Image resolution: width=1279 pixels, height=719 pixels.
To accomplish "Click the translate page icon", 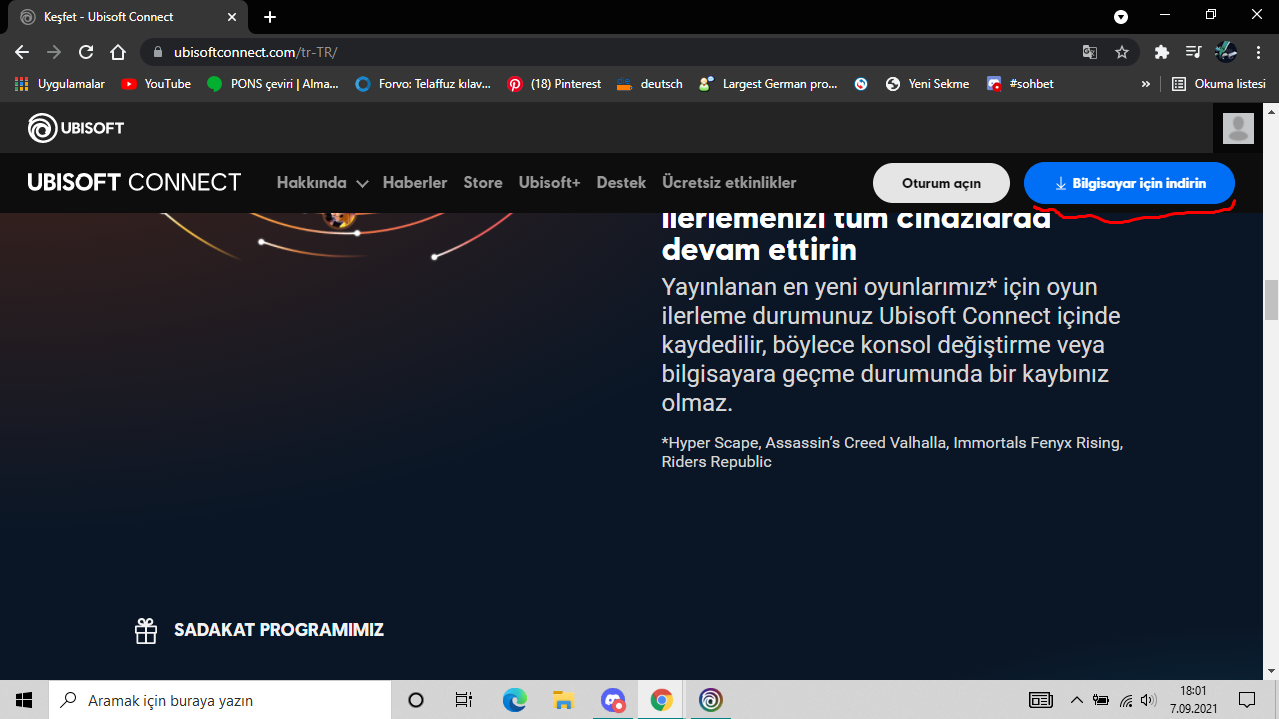I will coord(1090,52).
